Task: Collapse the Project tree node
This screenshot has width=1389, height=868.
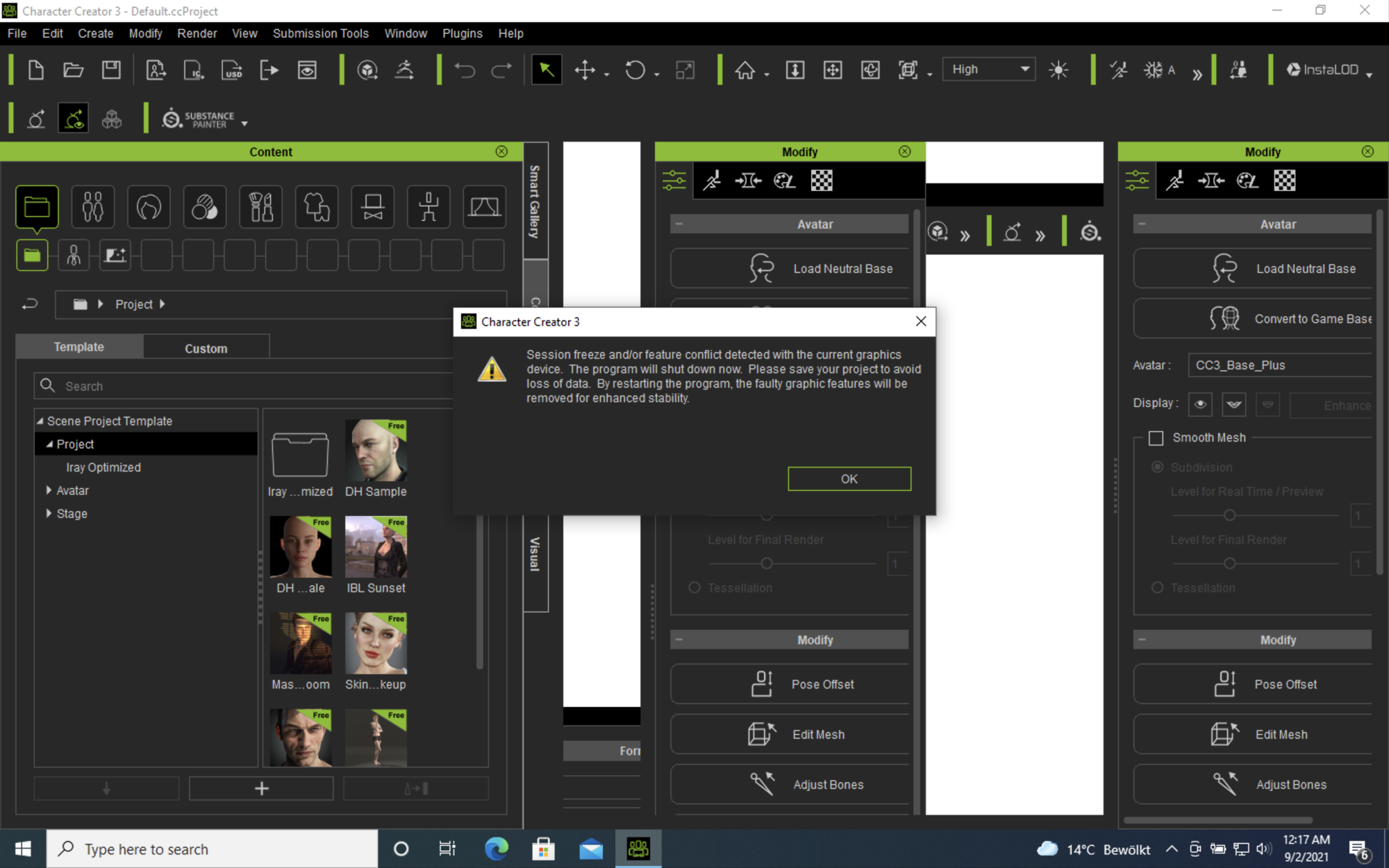Action: pos(49,444)
